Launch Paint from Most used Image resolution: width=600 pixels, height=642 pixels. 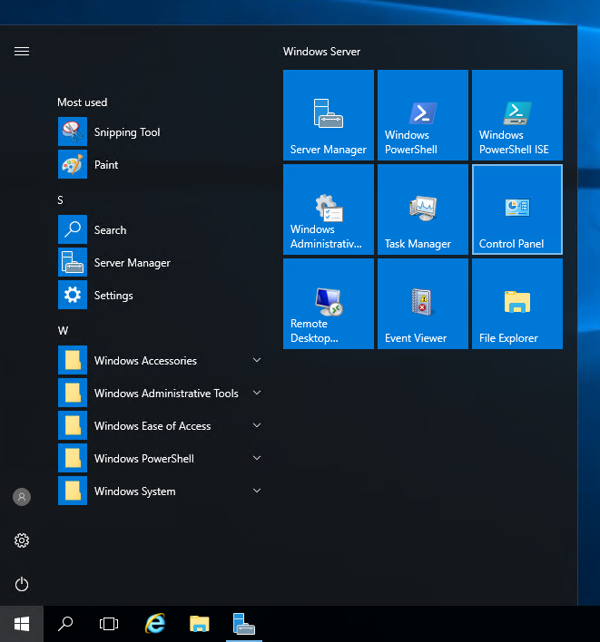click(x=160, y=165)
